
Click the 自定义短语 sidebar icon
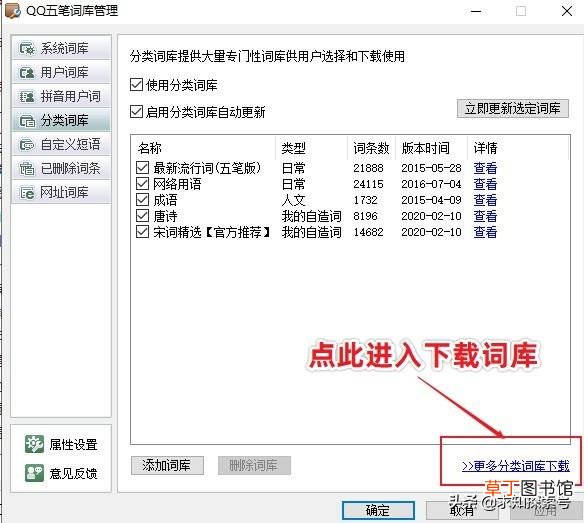point(27,145)
